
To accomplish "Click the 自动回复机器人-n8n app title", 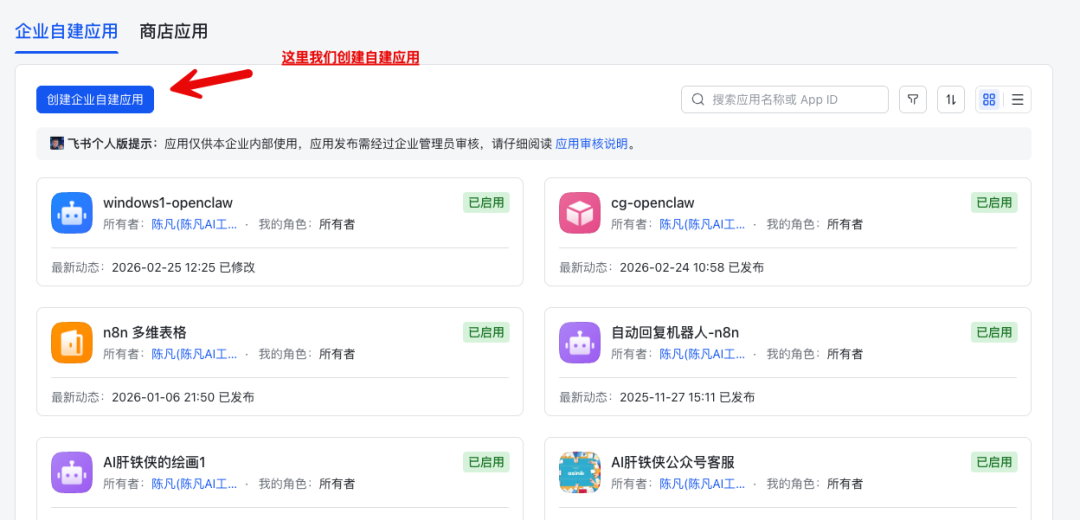I will click(675, 333).
